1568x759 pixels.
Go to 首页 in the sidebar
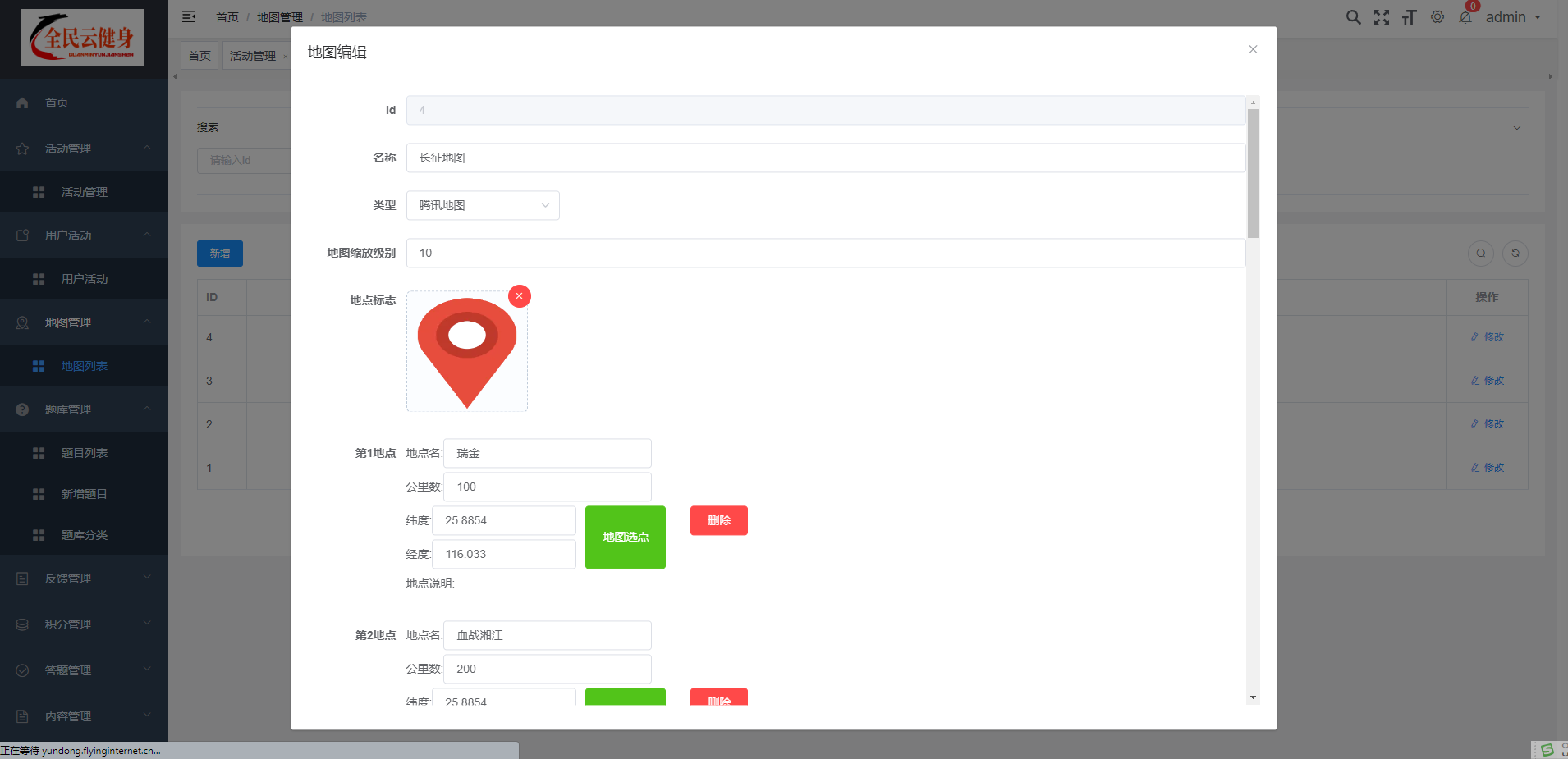tap(57, 103)
